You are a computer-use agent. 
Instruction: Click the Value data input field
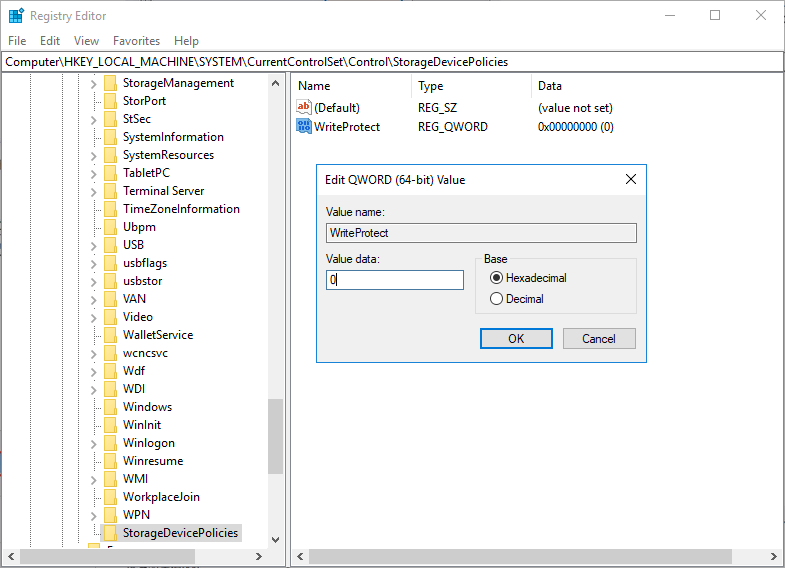[395, 281]
